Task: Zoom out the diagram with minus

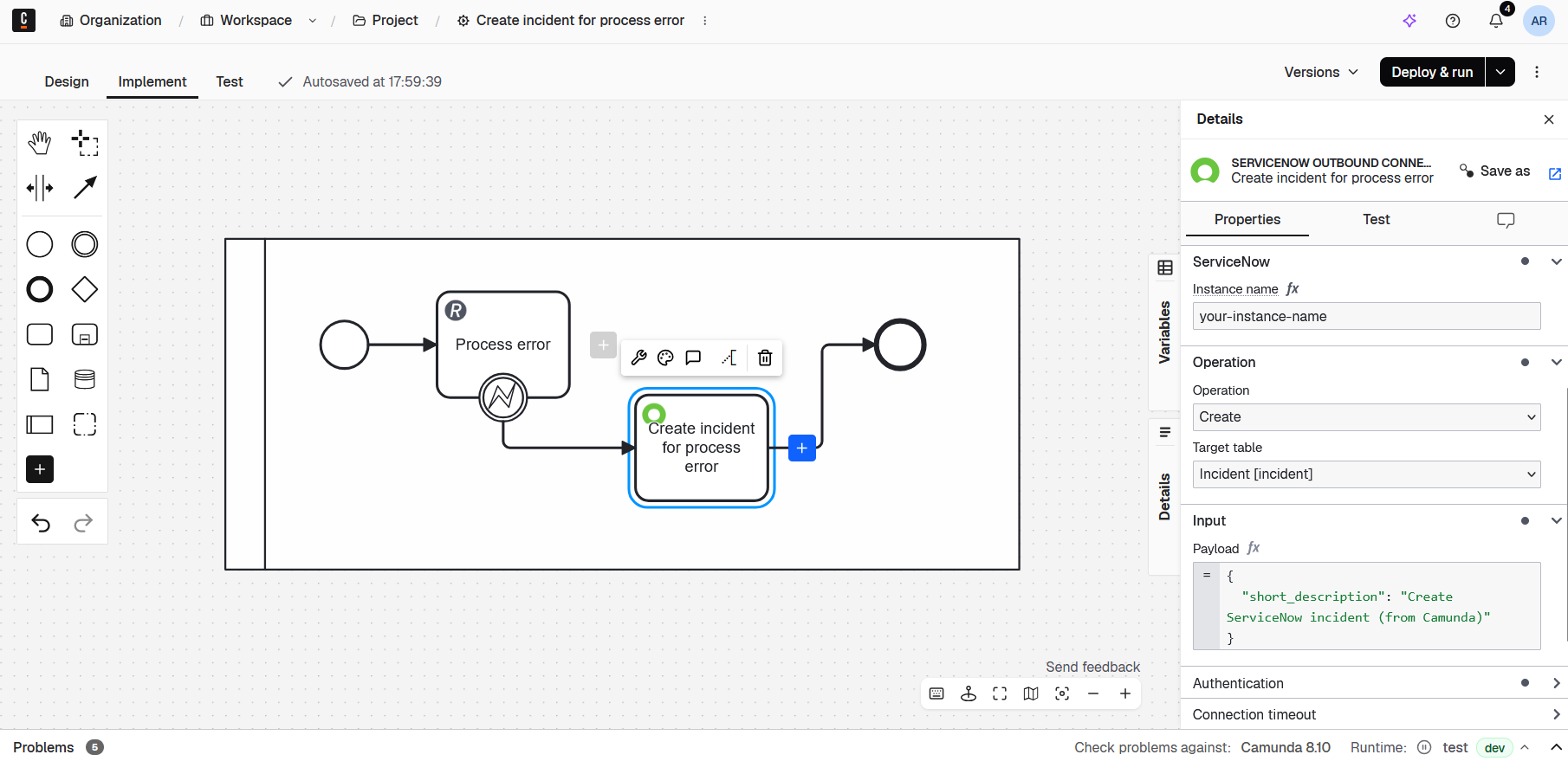Action: (x=1093, y=693)
